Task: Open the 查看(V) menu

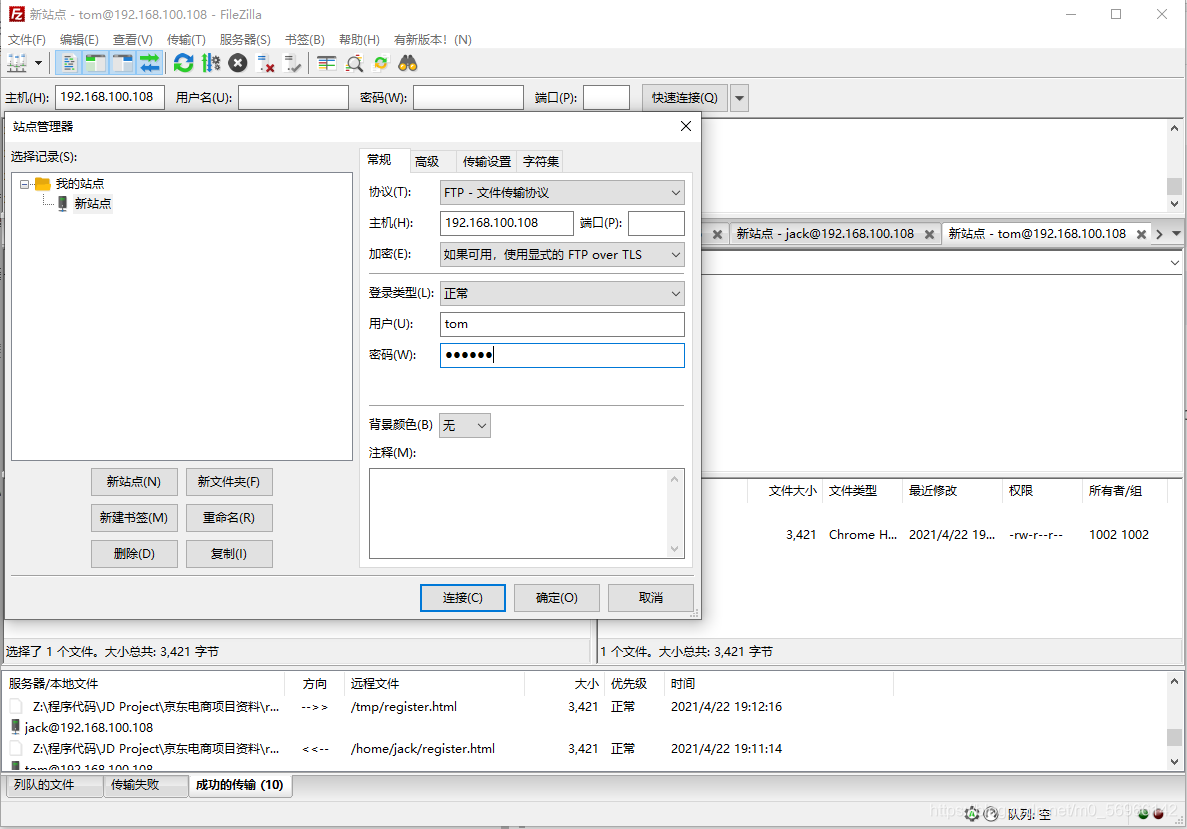Action: pyautogui.click(x=132, y=39)
